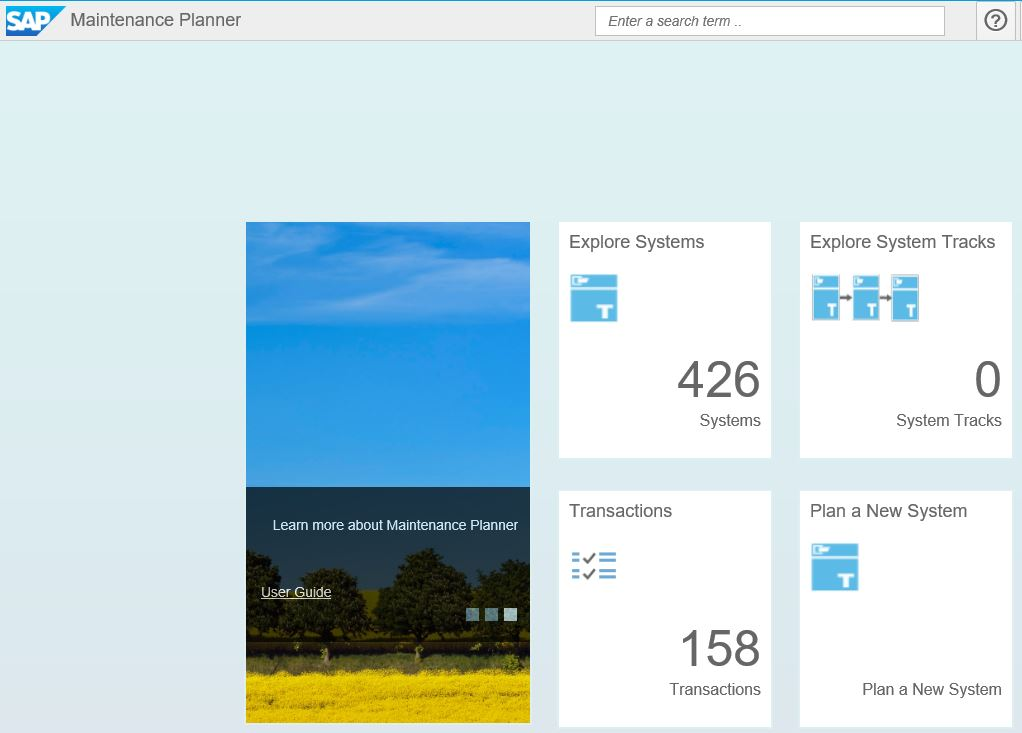
Task: Click the Explore System Tracks chain icon
Action: [865, 298]
